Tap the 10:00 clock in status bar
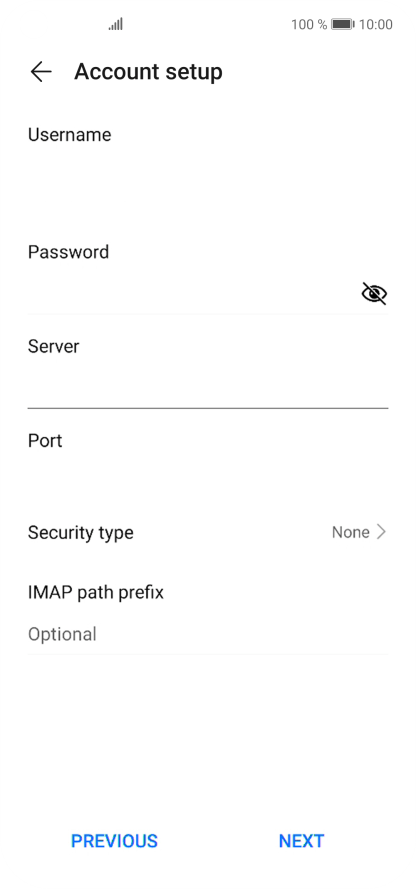Screen dimensions: 416x889 (x=376, y=24)
